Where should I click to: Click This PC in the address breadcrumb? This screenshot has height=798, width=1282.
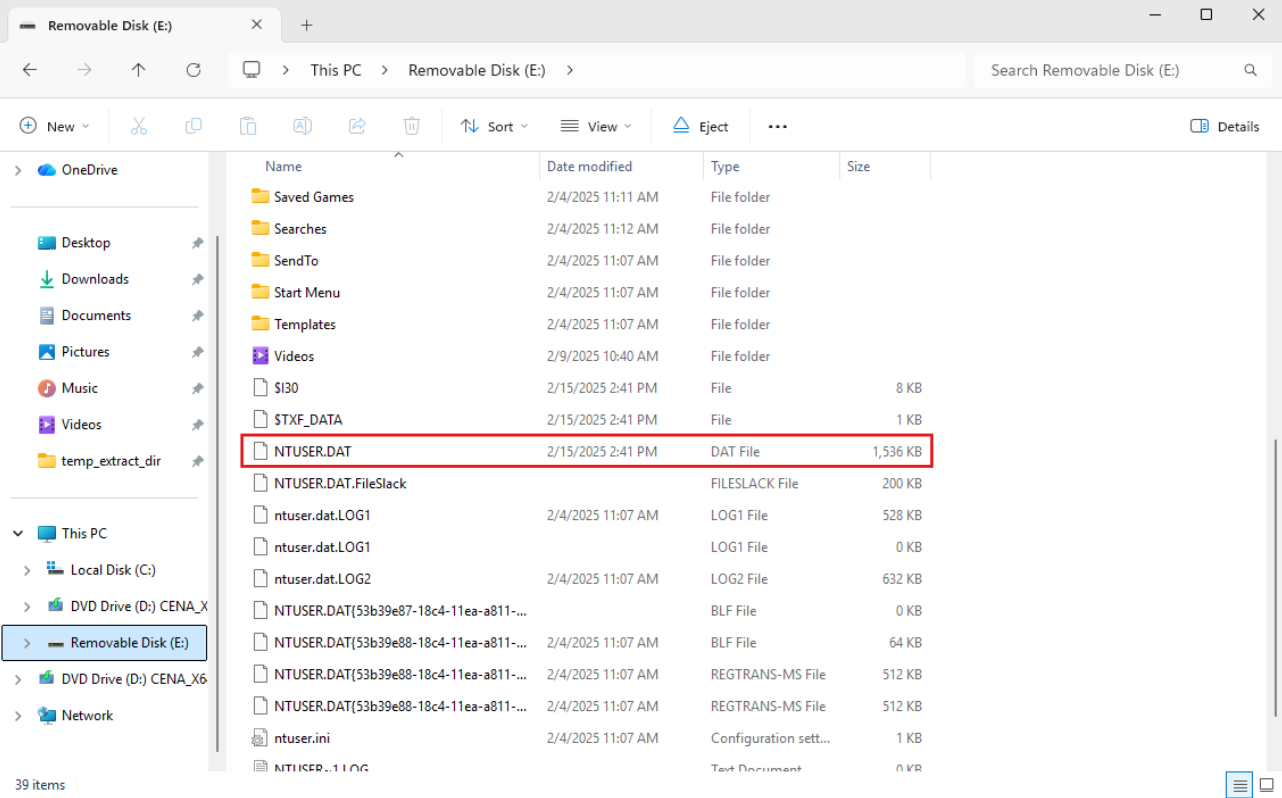click(335, 70)
